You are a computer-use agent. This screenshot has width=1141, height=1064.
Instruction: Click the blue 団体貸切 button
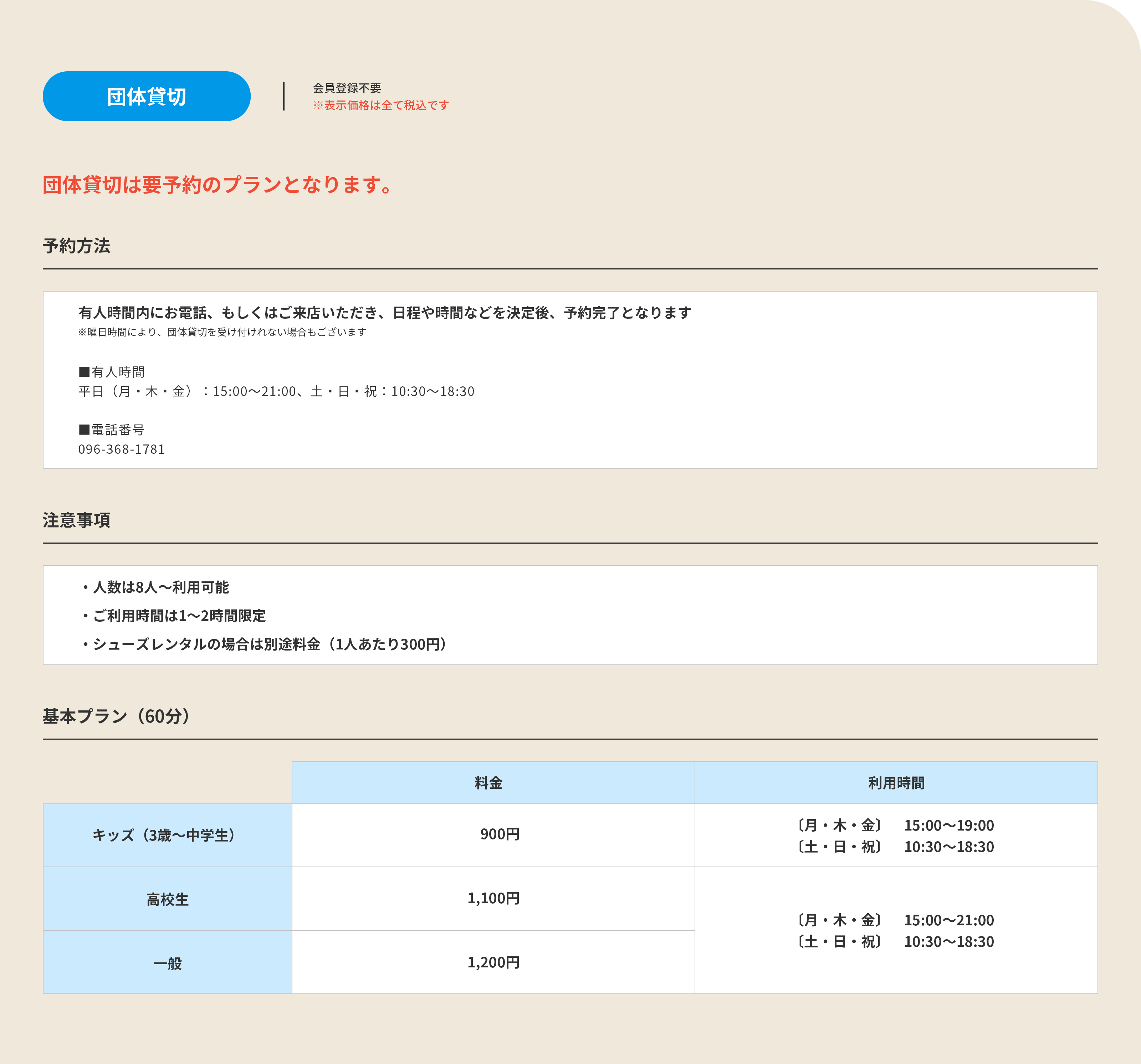(x=146, y=96)
